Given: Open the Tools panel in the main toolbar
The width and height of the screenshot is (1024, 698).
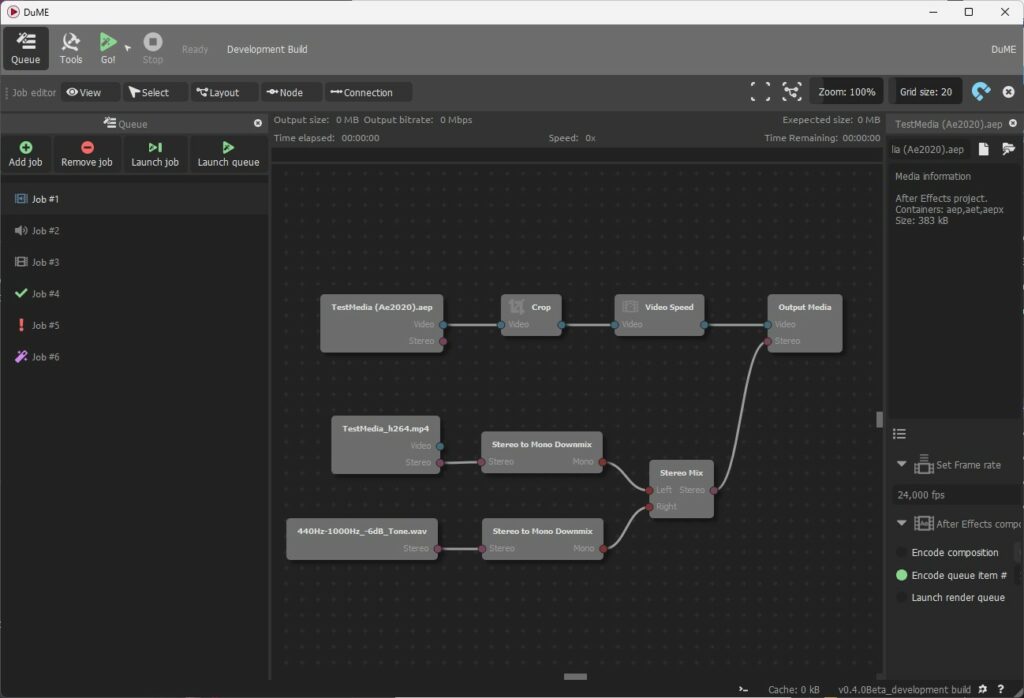Looking at the screenshot, I should 70,47.
